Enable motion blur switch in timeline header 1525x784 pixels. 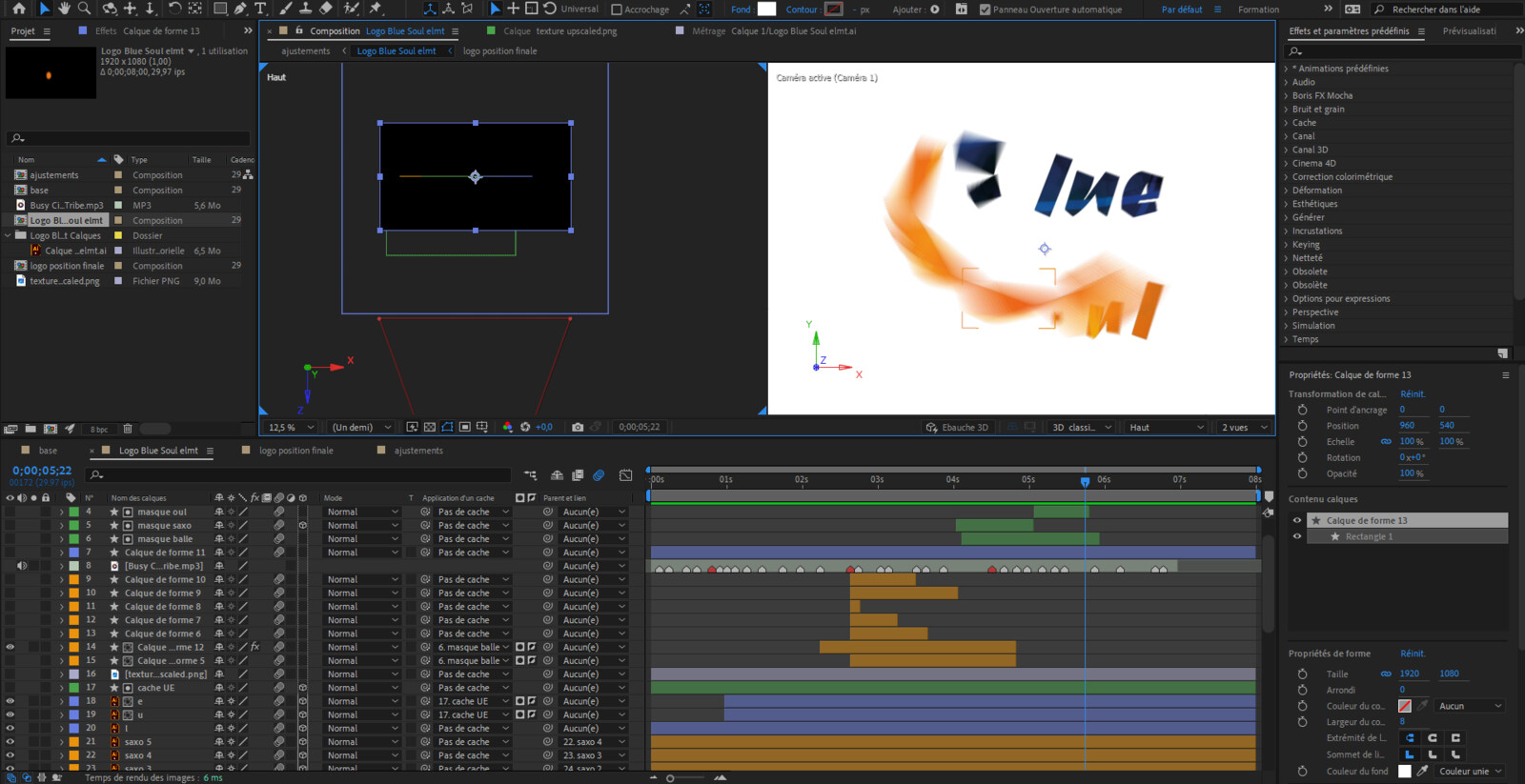[x=599, y=474]
